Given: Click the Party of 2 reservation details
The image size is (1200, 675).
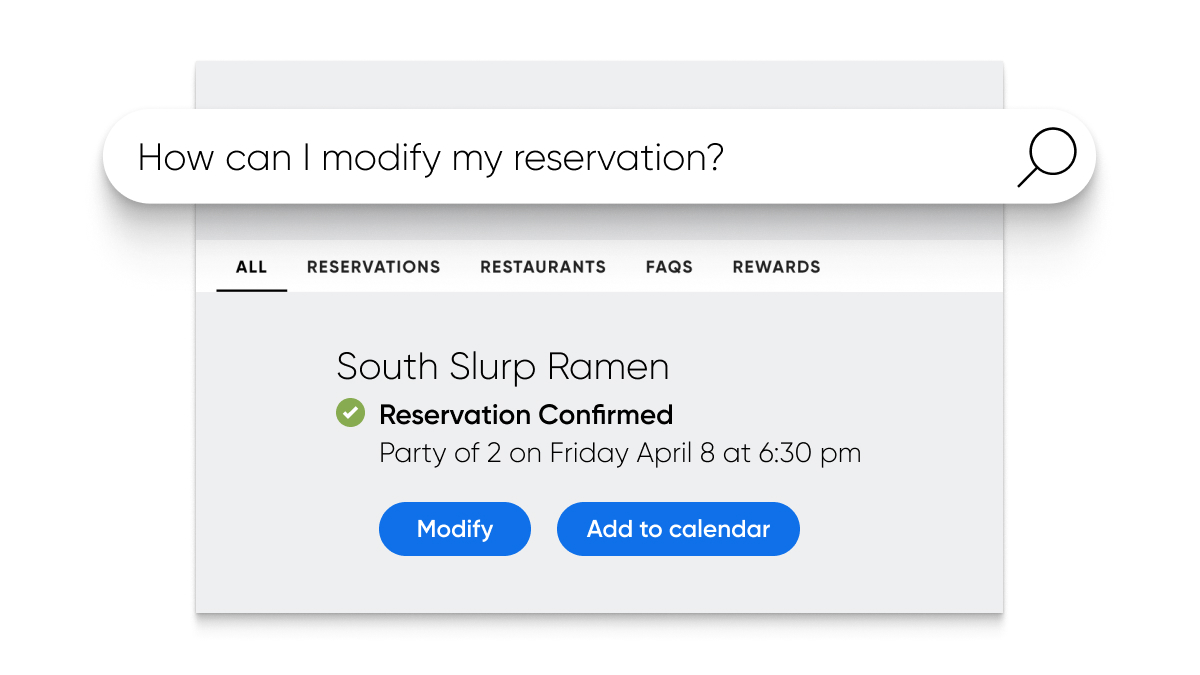Looking at the screenshot, I should point(620,453).
